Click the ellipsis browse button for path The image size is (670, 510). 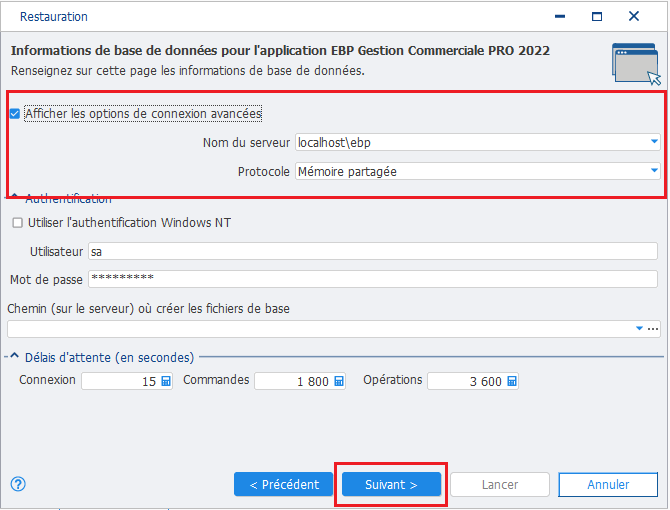(x=653, y=328)
